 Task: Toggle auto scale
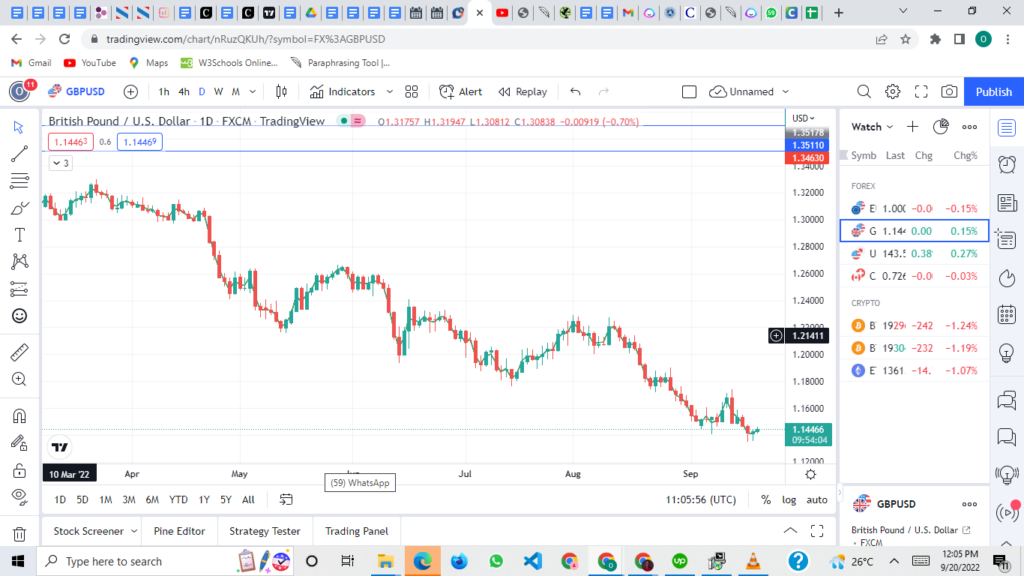point(816,500)
